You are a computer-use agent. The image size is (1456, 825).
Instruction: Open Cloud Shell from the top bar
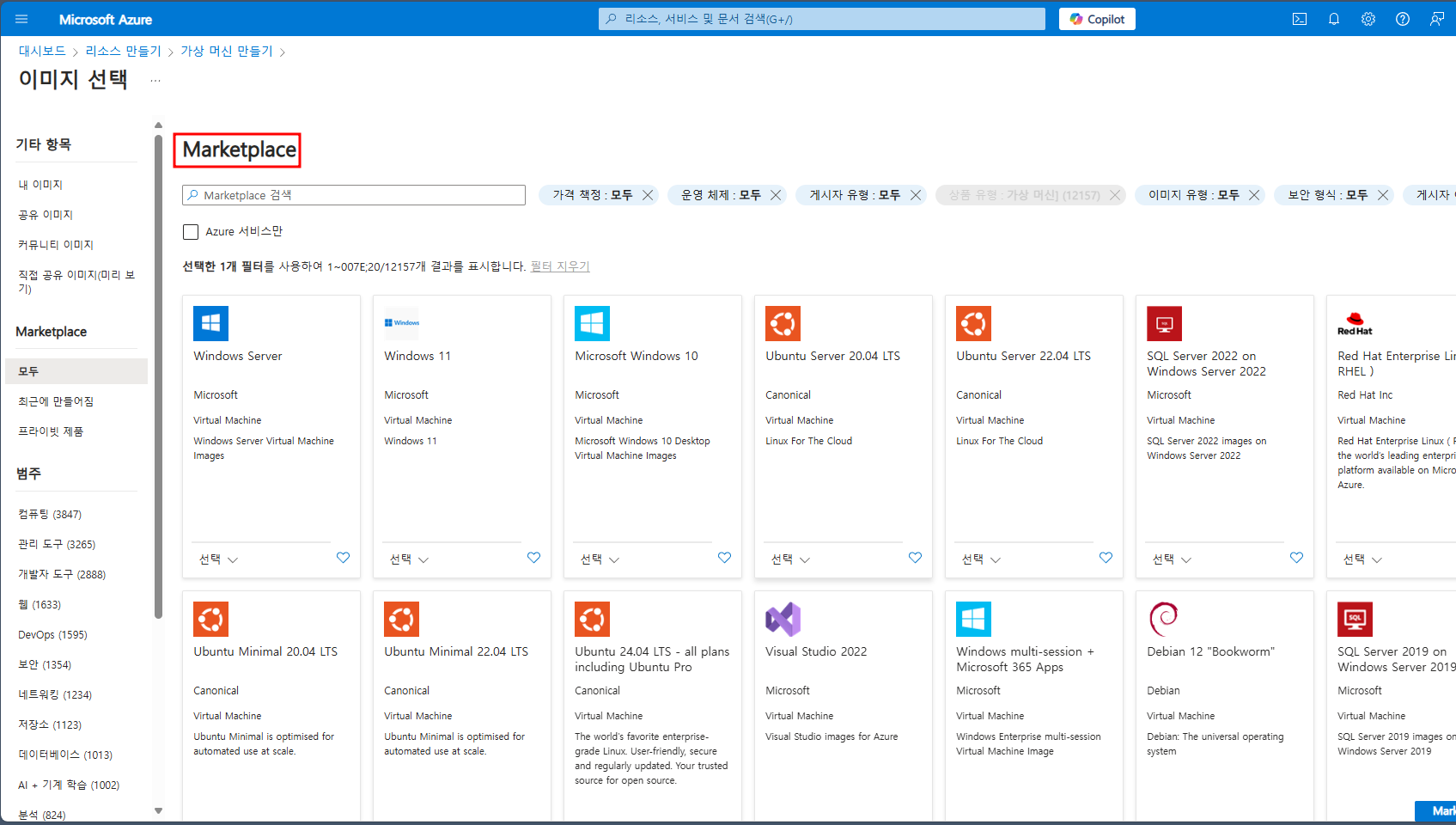pyautogui.click(x=1300, y=19)
